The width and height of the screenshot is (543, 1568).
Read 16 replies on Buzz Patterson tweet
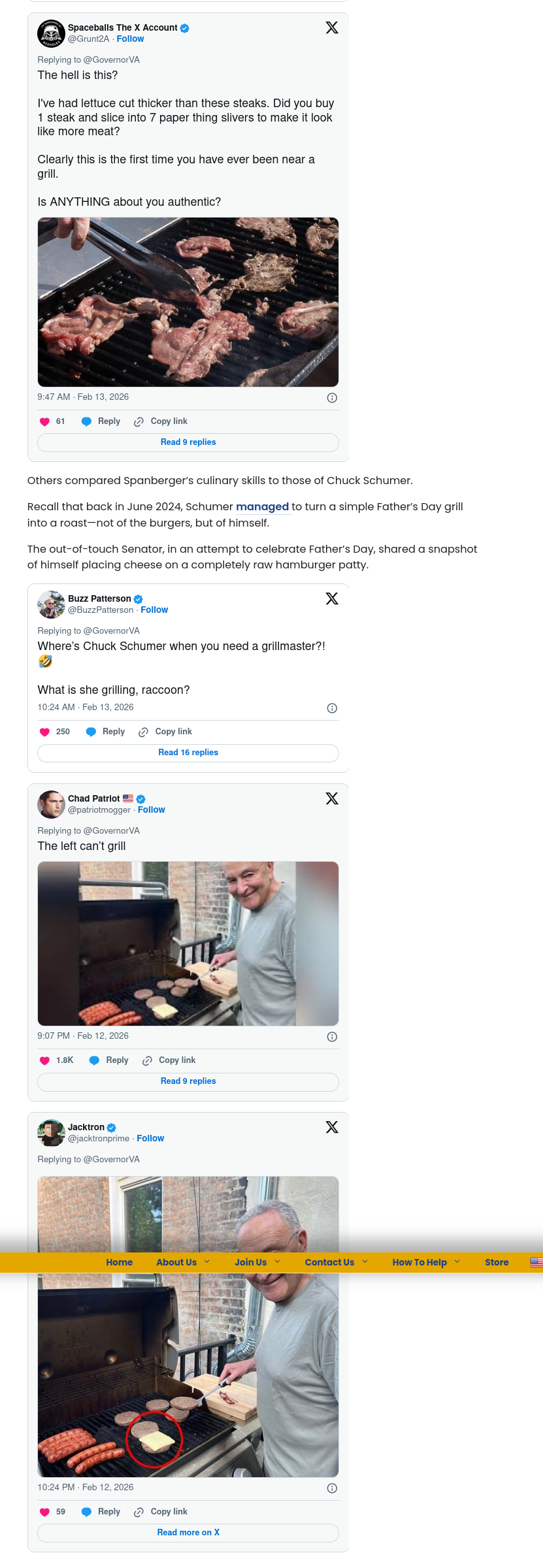[x=188, y=753]
